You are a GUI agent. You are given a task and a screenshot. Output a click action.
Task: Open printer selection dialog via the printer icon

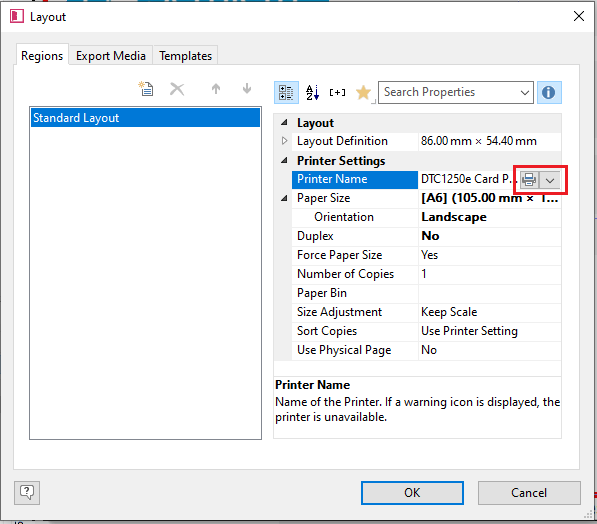click(529, 180)
